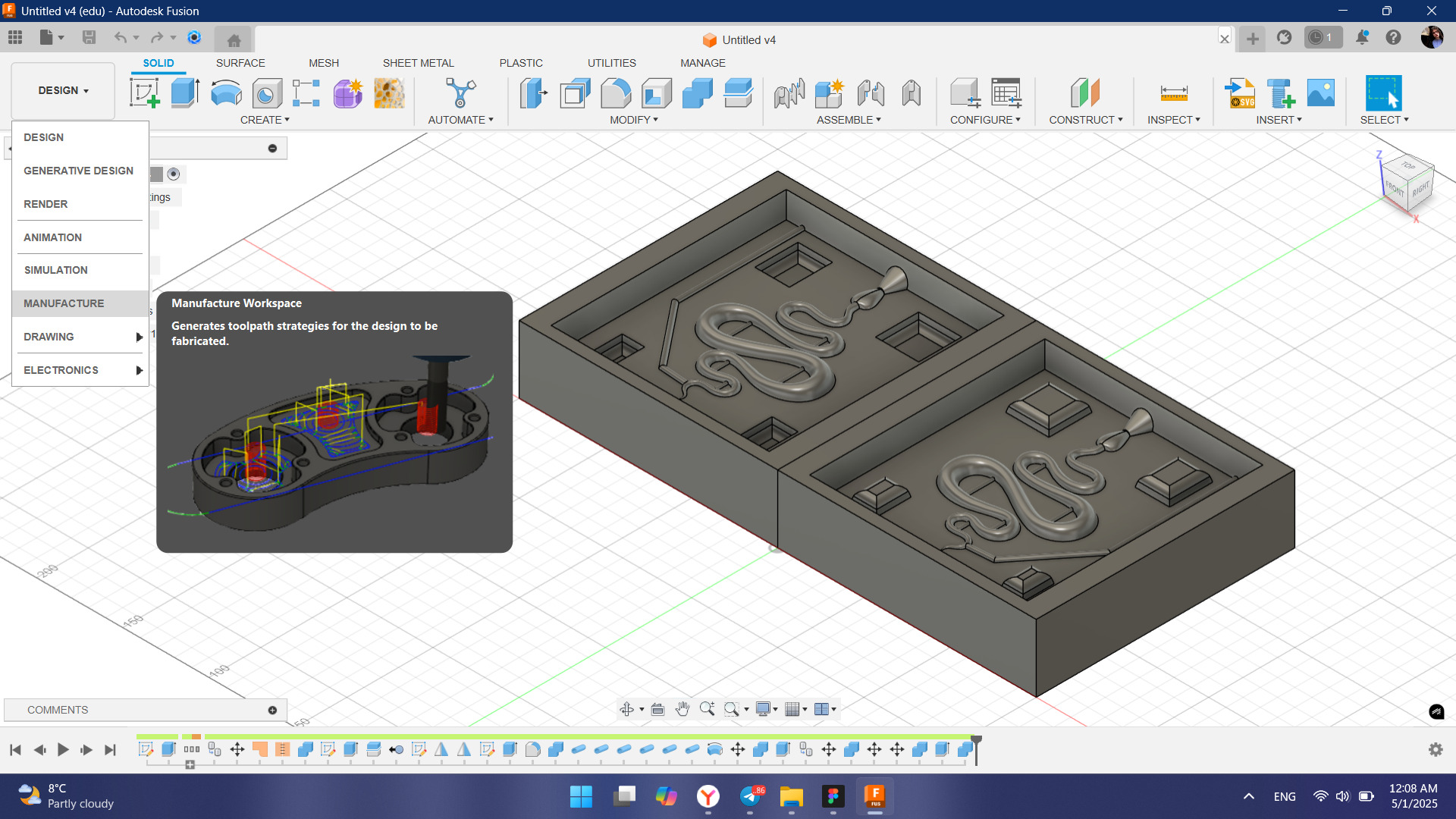Expand the CONSTRUCT dropdown

1085,120
